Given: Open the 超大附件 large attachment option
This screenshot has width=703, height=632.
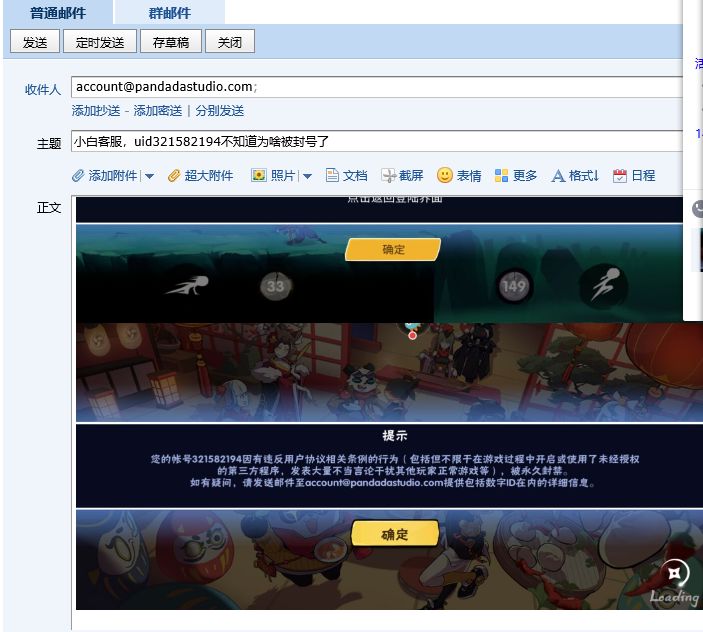Looking at the screenshot, I should coord(200,176).
